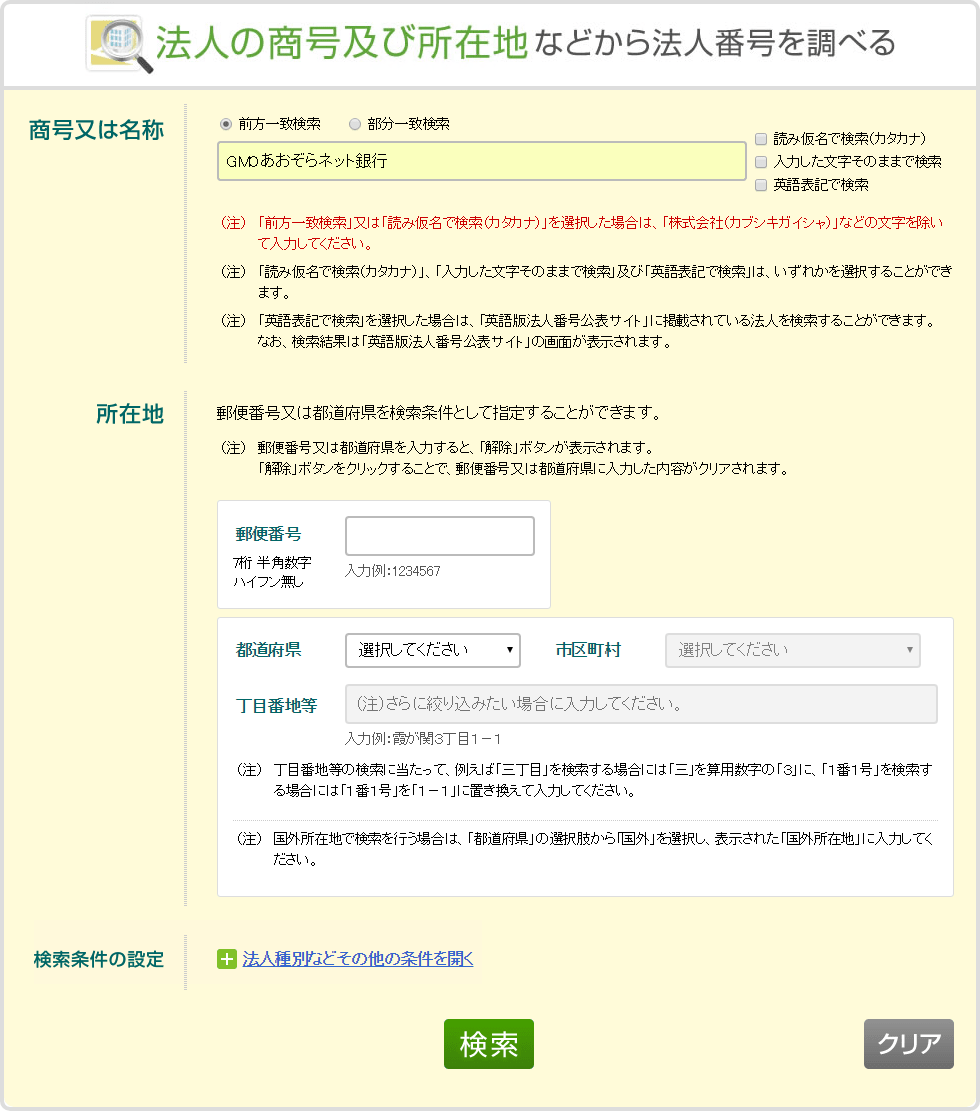Click the 商号又は名称 section heading
The image size is (980, 1111).
pyautogui.click(x=96, y=131)
